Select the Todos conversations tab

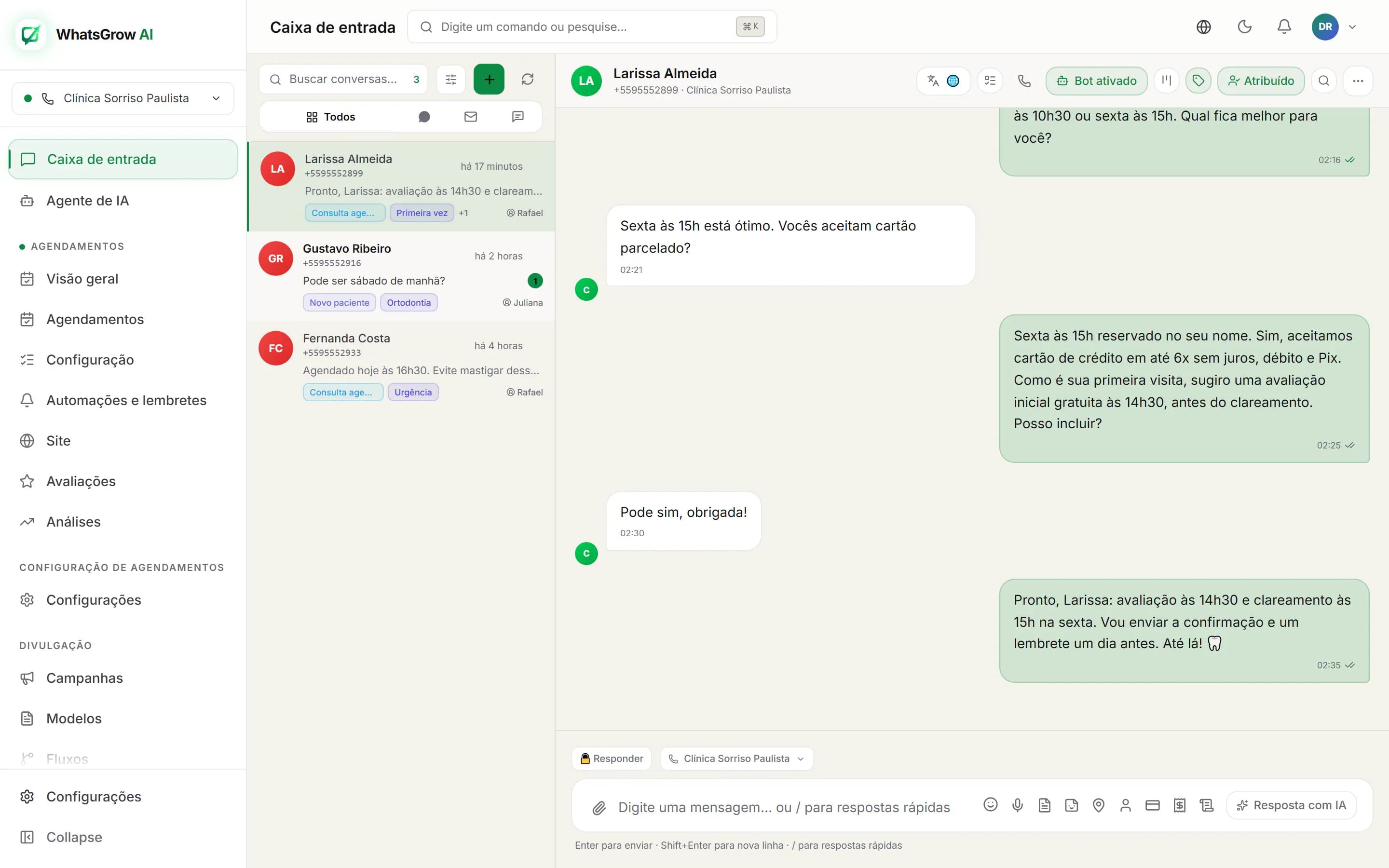(x=330, y=117)
